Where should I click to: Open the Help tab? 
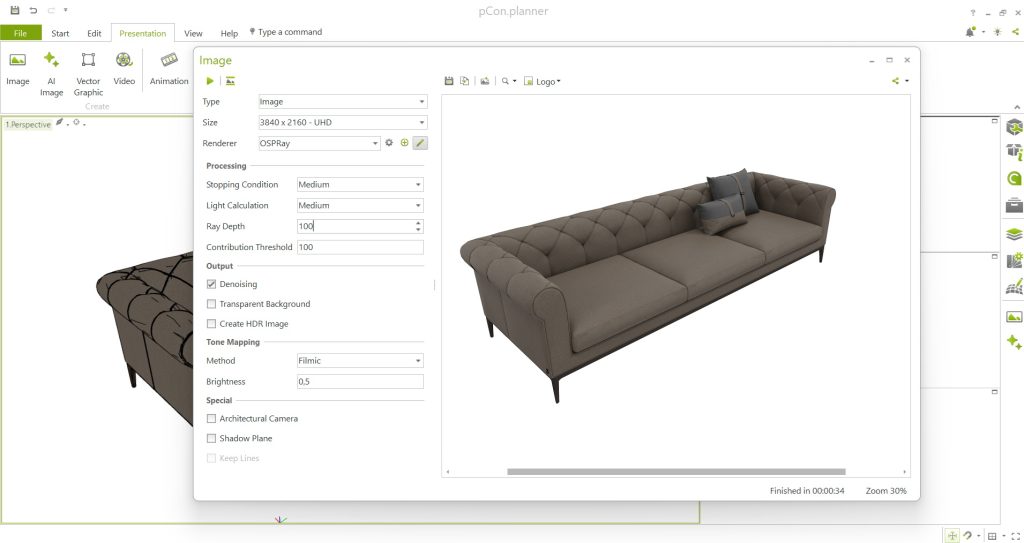click(x=229, y=33)
